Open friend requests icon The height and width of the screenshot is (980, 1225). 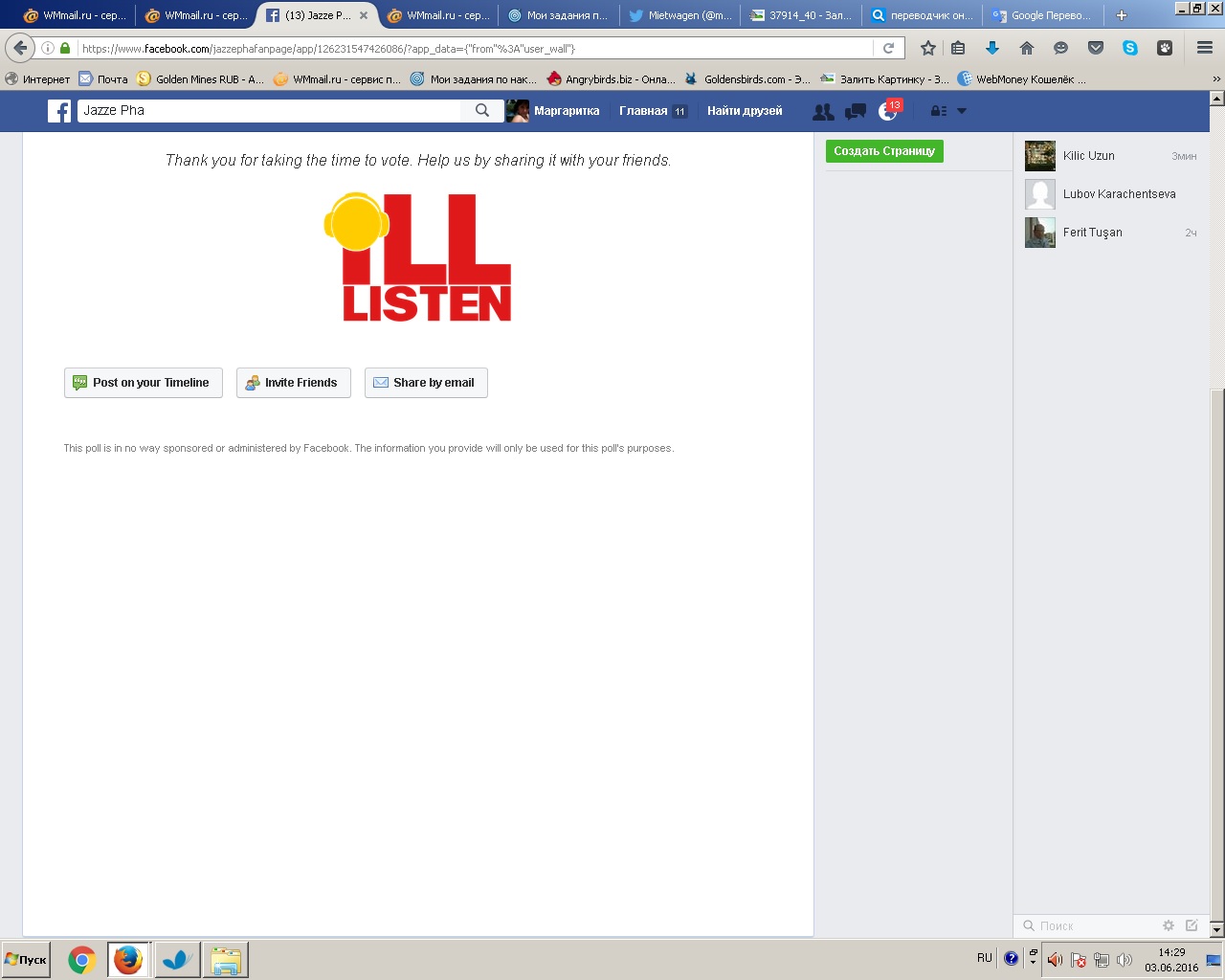coord(823,112)
